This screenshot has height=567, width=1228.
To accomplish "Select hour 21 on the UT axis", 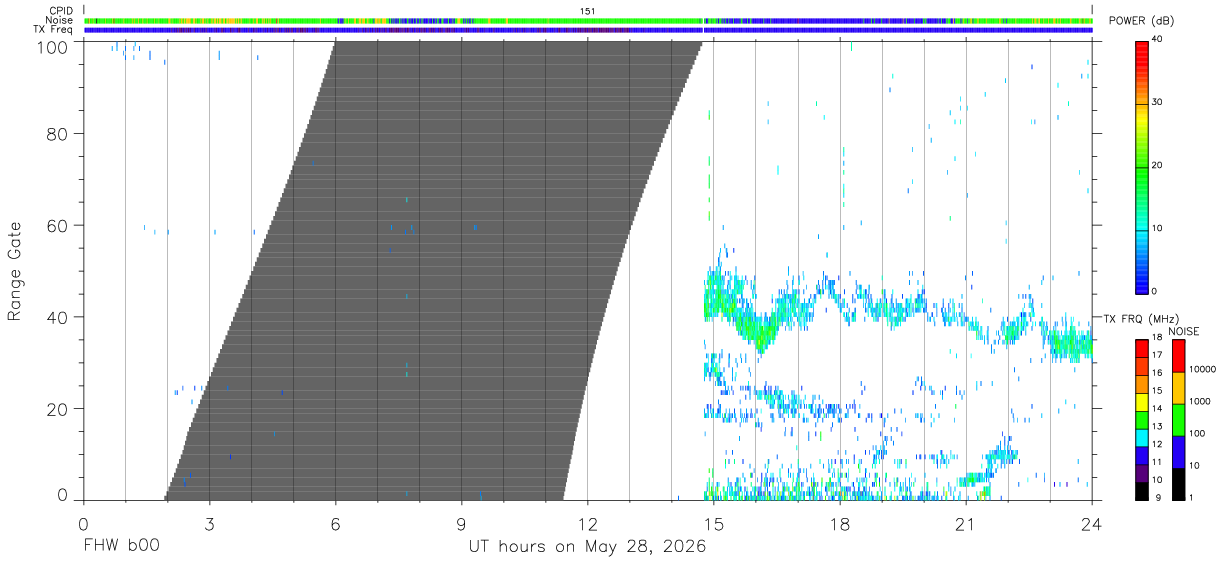I will (x=966, y=524).
